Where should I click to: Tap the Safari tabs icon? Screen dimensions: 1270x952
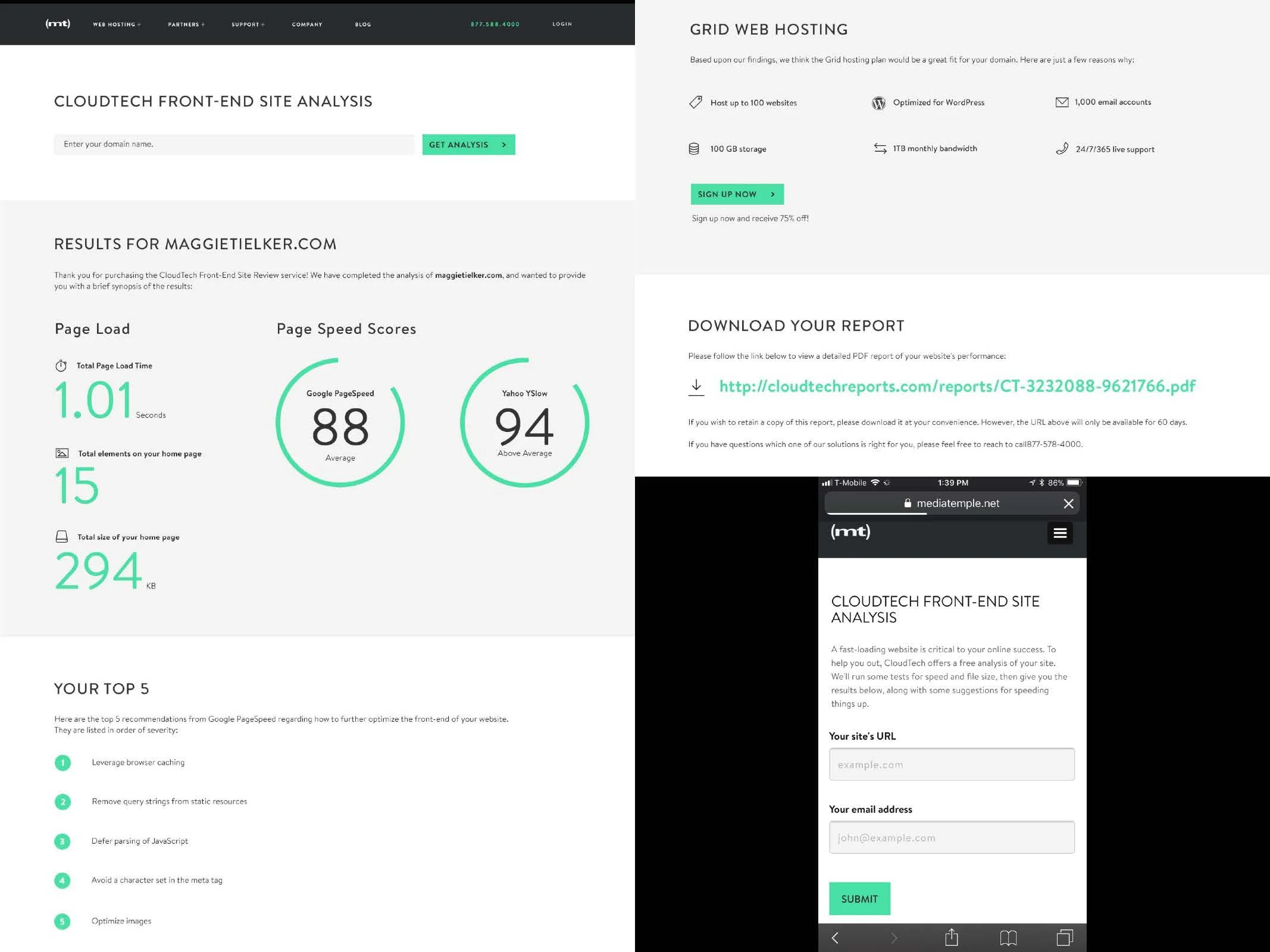click(1065, 938)
